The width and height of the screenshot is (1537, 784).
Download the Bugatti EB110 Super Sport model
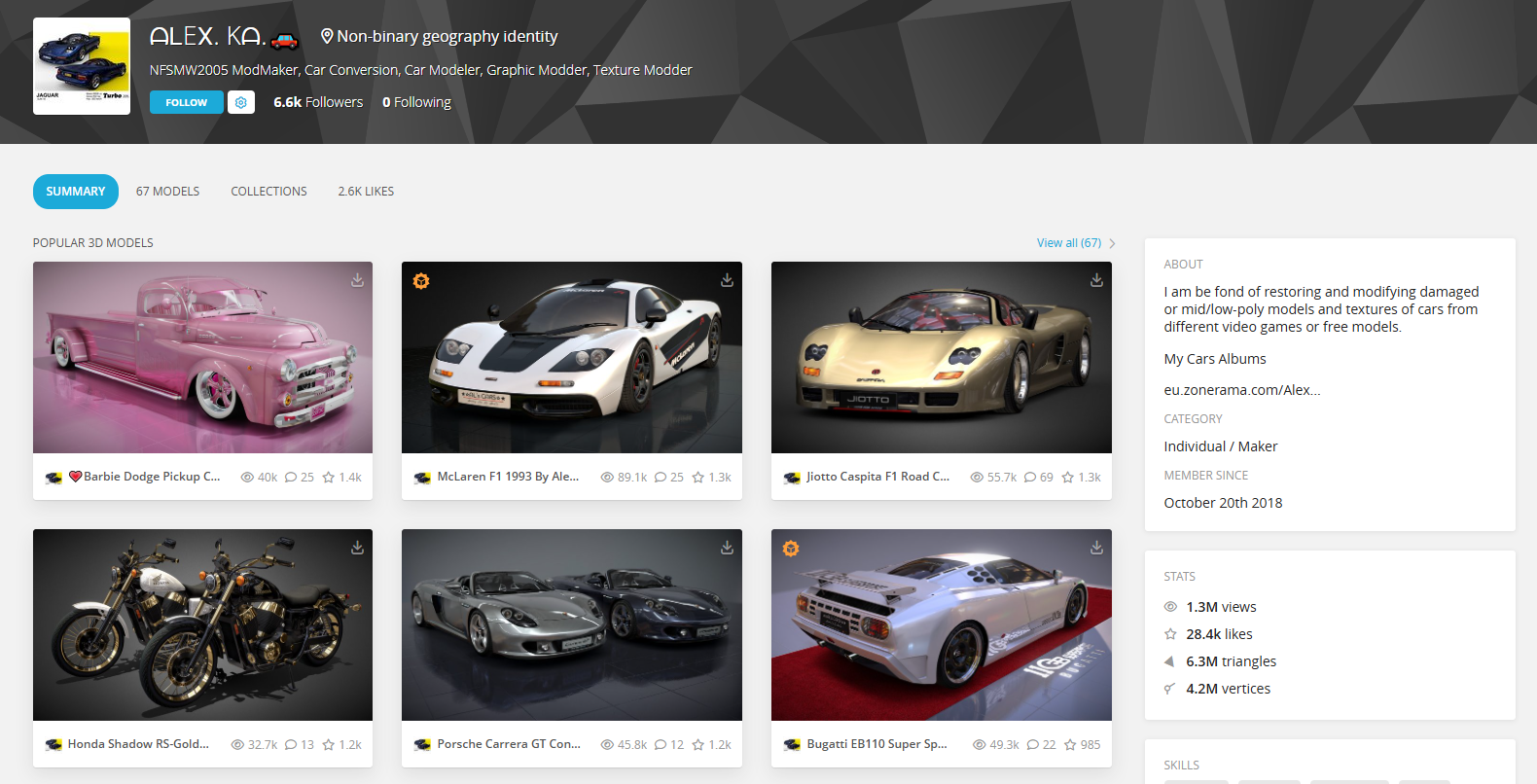pos(1096,548)
